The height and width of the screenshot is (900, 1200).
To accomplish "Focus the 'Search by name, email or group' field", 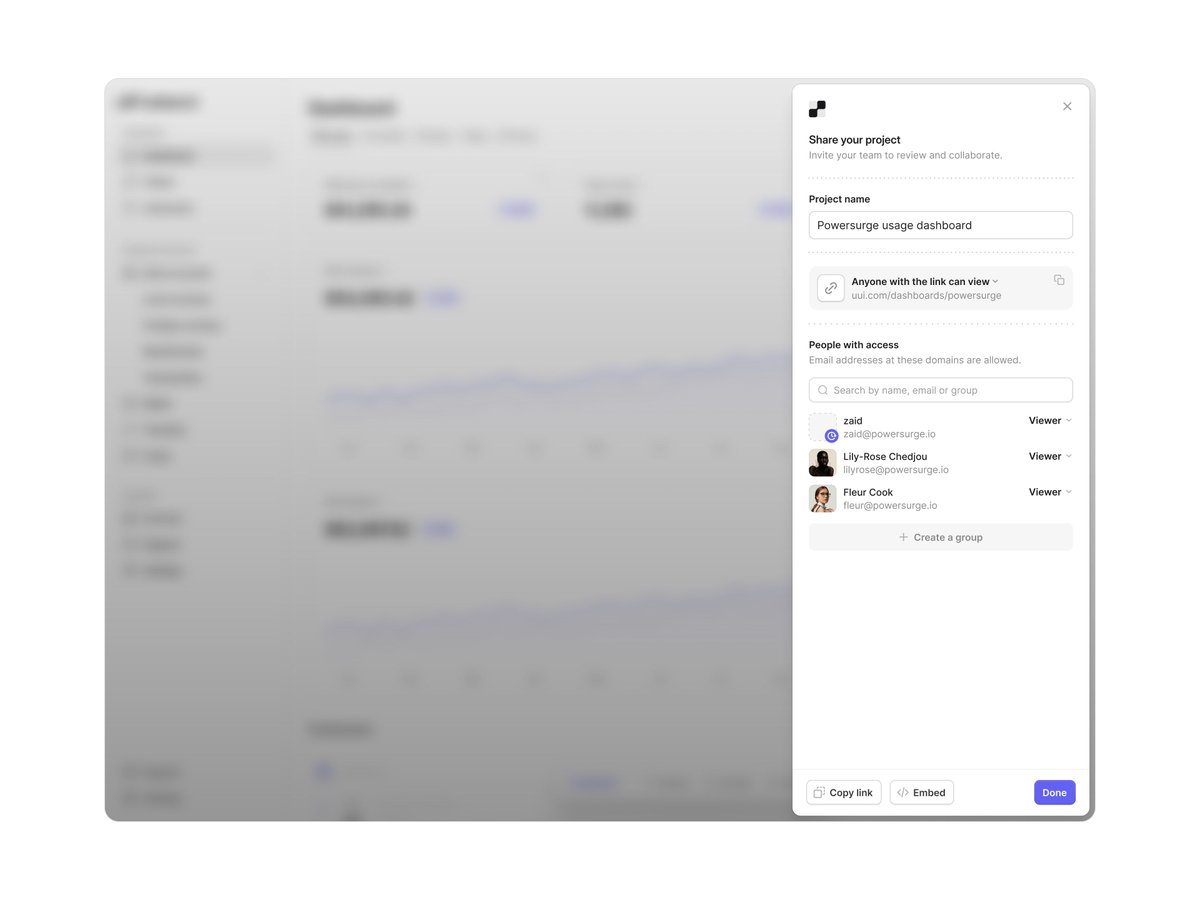I will [x=940, y=390].
